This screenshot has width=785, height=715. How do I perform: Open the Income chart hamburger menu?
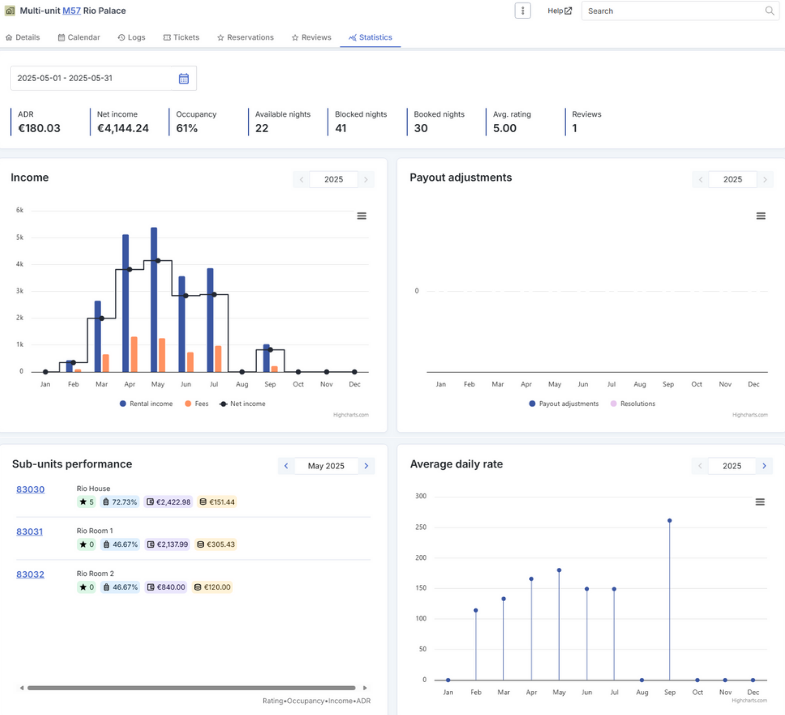point(361,216)
